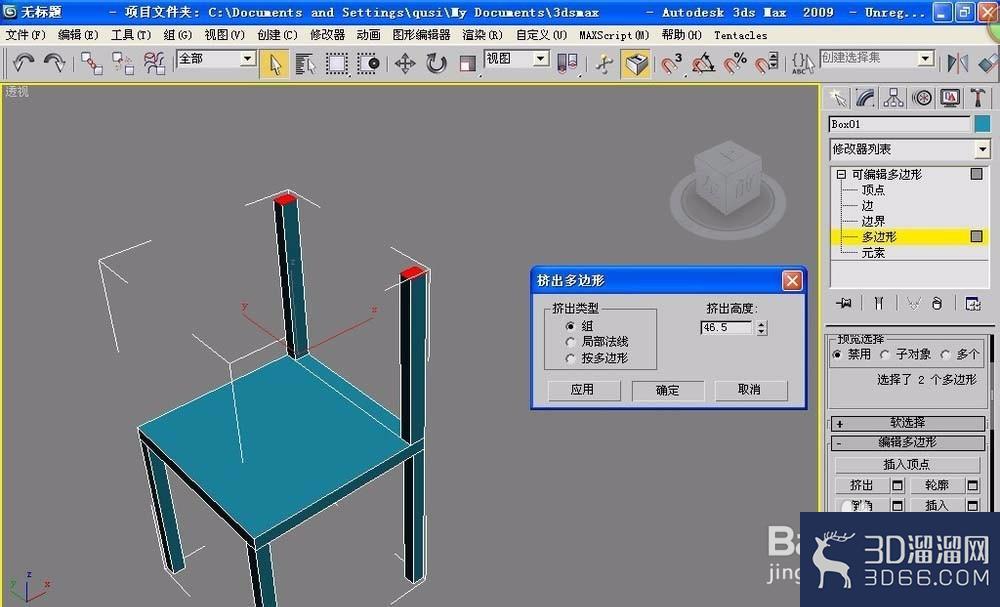
Task: Select the Select and Move tool
Action: pos(405,63)
